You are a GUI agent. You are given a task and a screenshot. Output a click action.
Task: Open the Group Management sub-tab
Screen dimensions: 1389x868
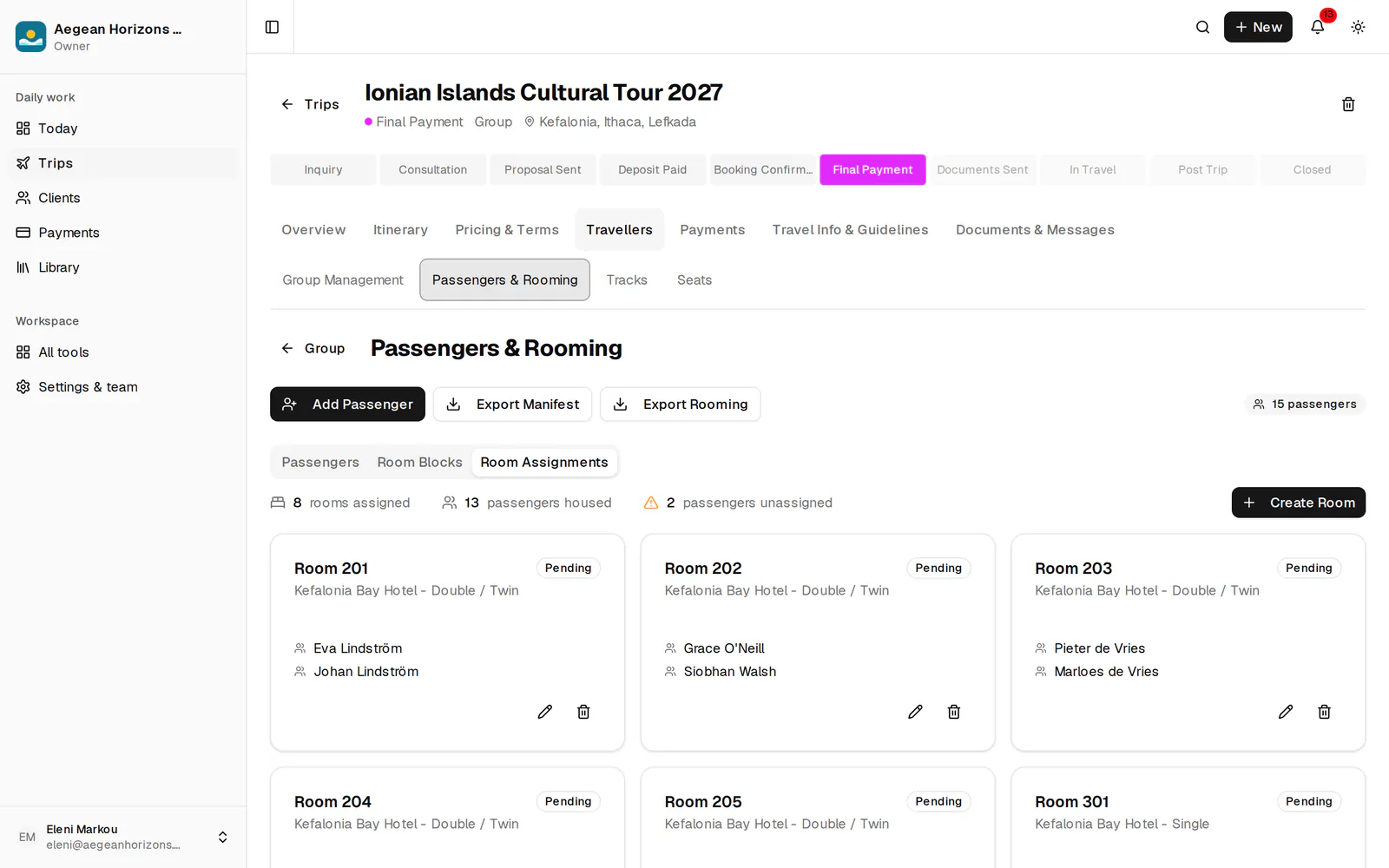(343, 279)
